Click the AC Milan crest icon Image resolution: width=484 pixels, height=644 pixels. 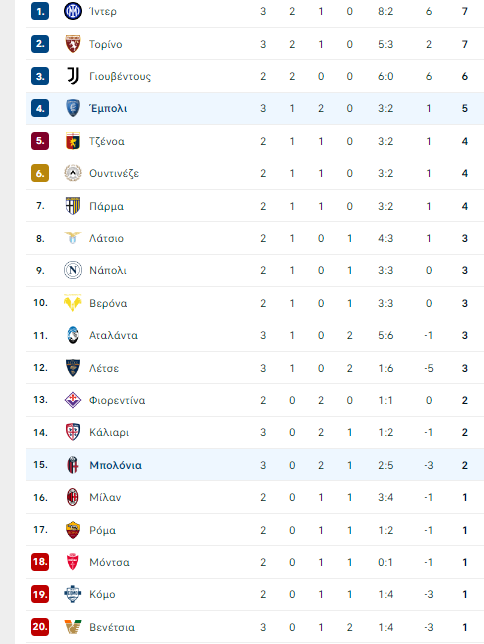[x=73, y=497]
